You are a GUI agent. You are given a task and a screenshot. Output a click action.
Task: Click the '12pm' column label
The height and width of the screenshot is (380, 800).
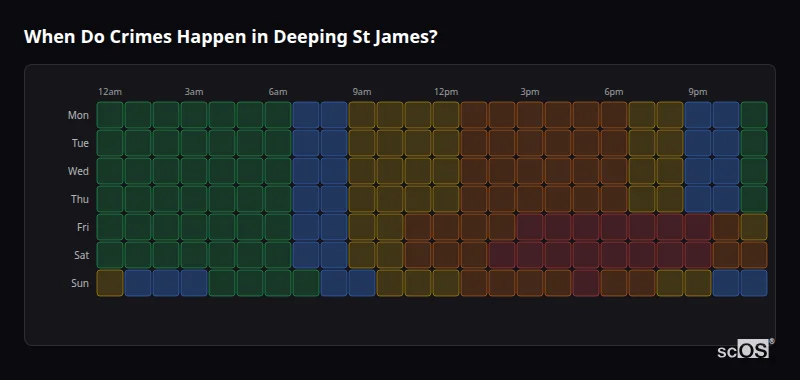pyautogui.click(x=446, y=92)
